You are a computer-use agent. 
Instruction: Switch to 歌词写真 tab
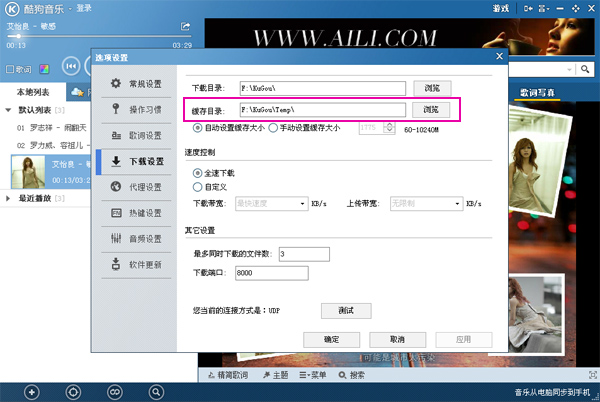click(x=537, y=93)
